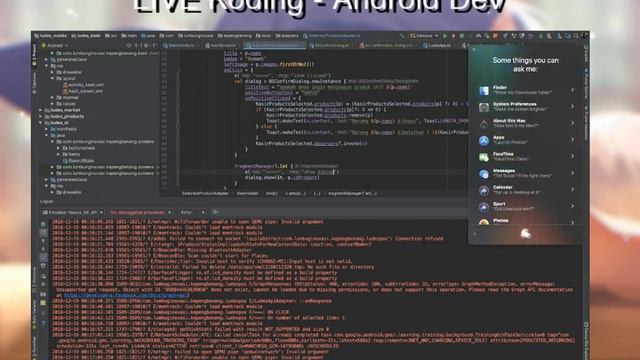Expand the items package arrow

click(x=59, y=154)
